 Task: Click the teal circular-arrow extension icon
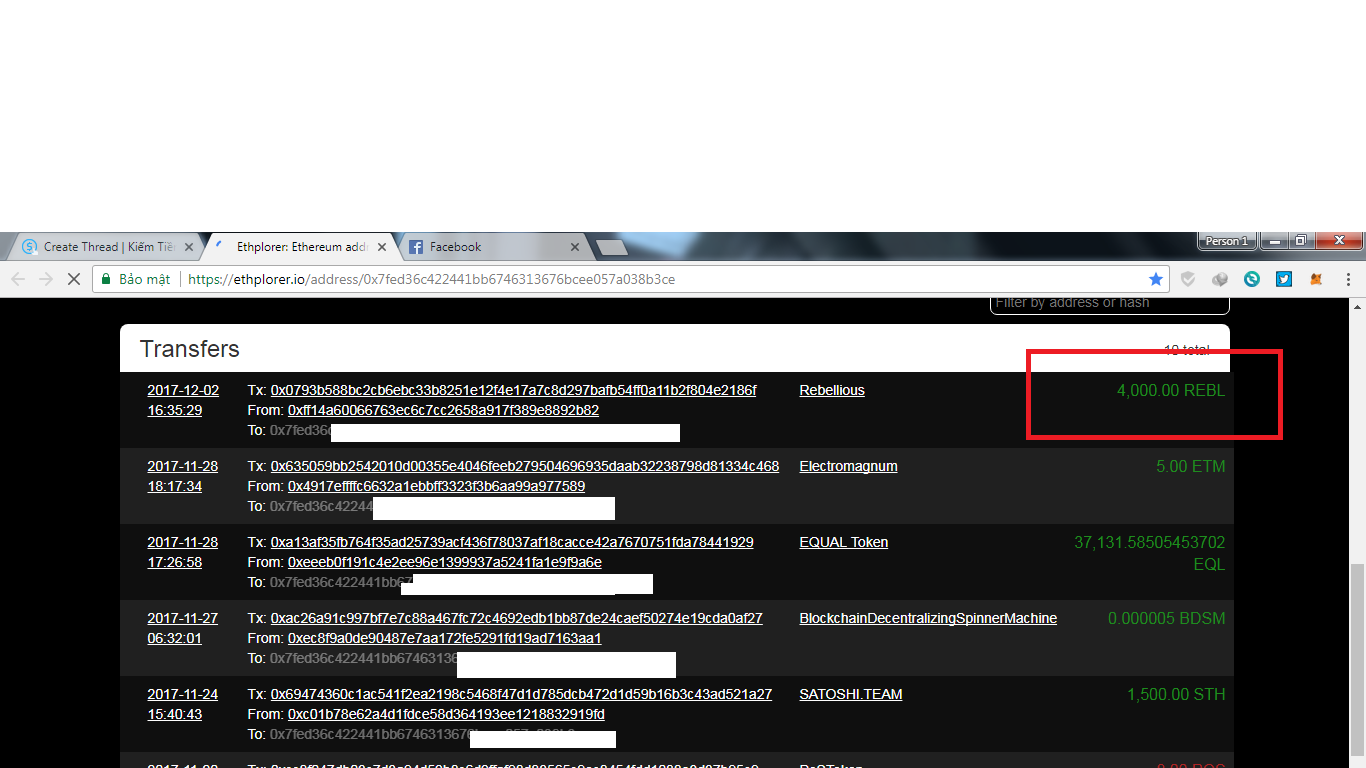(1252, 279)
